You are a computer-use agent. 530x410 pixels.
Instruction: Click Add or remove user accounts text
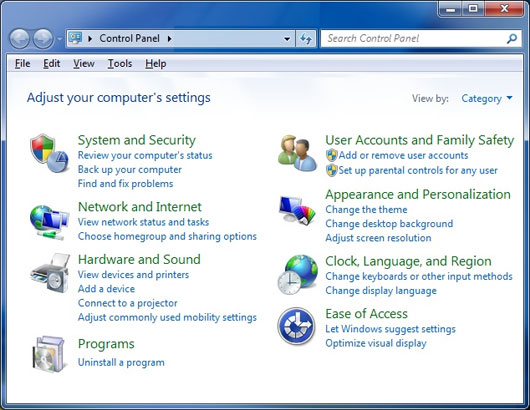403,155
